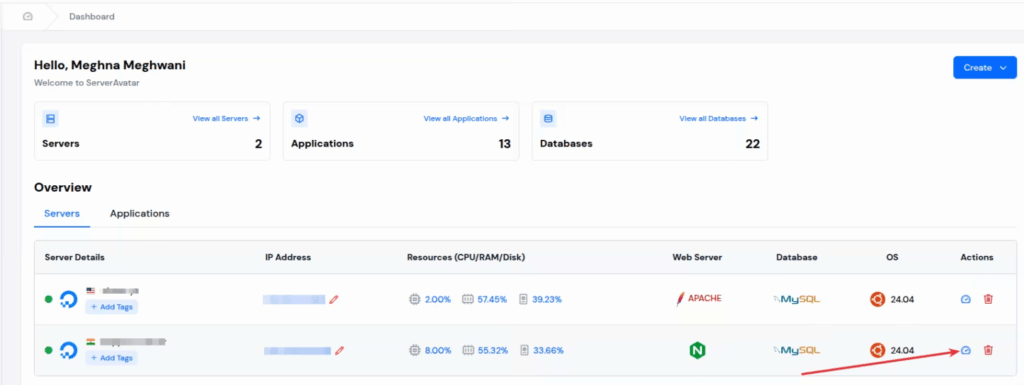Click the disk usage 39.23% value
1024x385 pixels.
(547, 300)
